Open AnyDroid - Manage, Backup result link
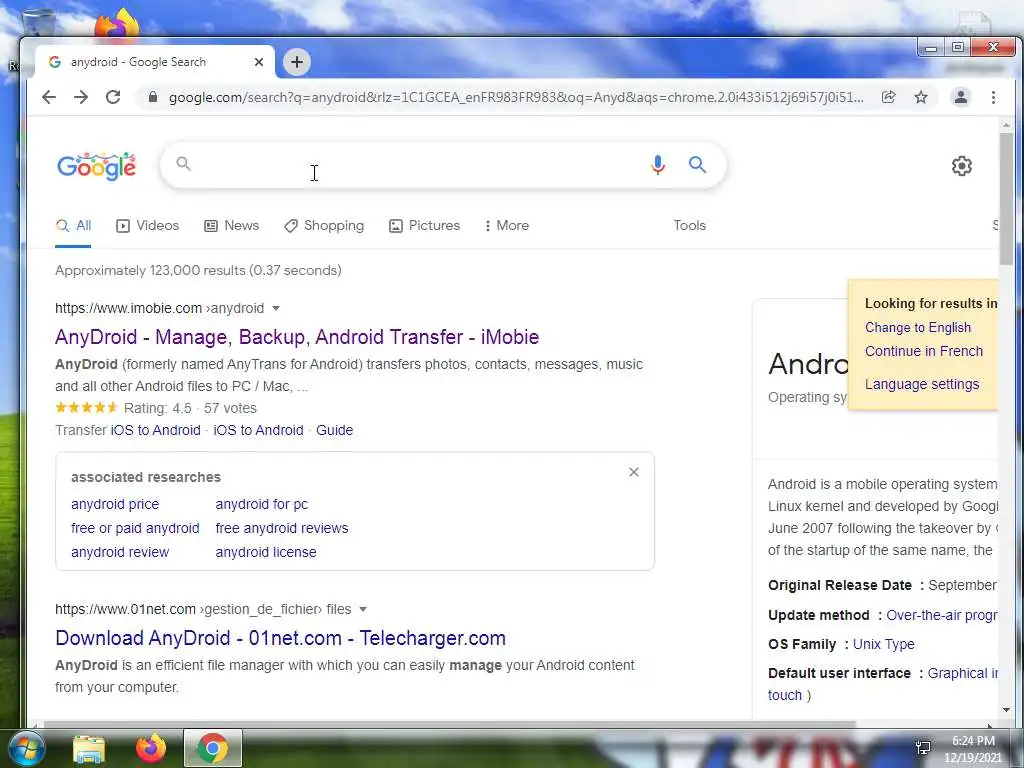 pos(297,337)
